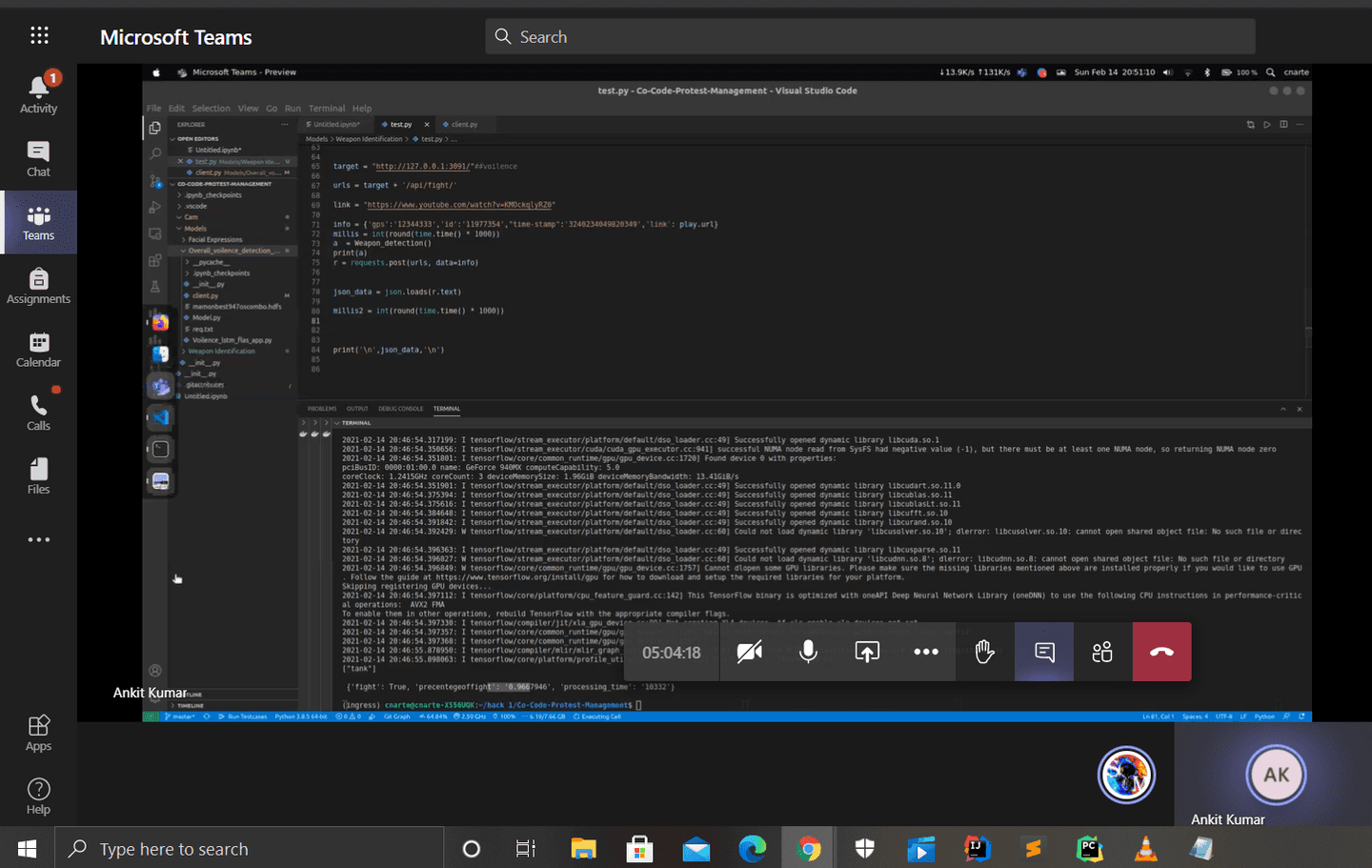Click the youtube.com link in the code

pos(459,205)
